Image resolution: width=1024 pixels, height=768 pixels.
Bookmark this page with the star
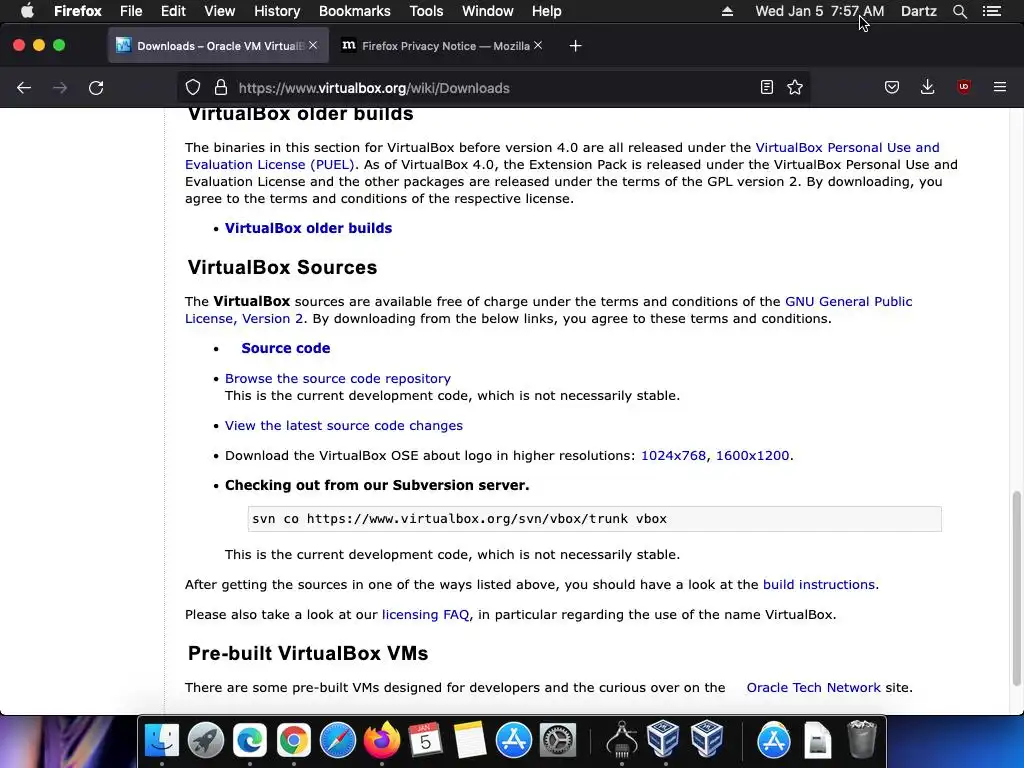(x=795, y=88)
